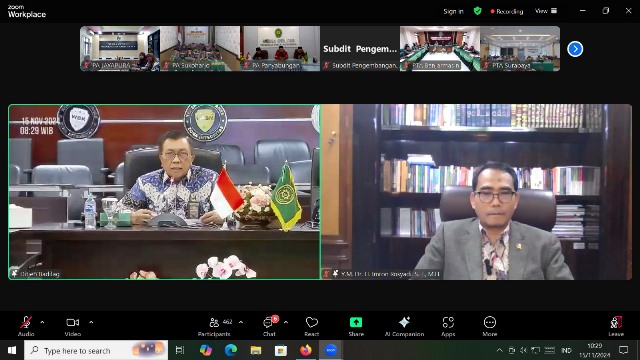Image resolution: width=640 pixels, height=360 pixels.
Task: Expand the Participants options arrow
Action: 241,322
